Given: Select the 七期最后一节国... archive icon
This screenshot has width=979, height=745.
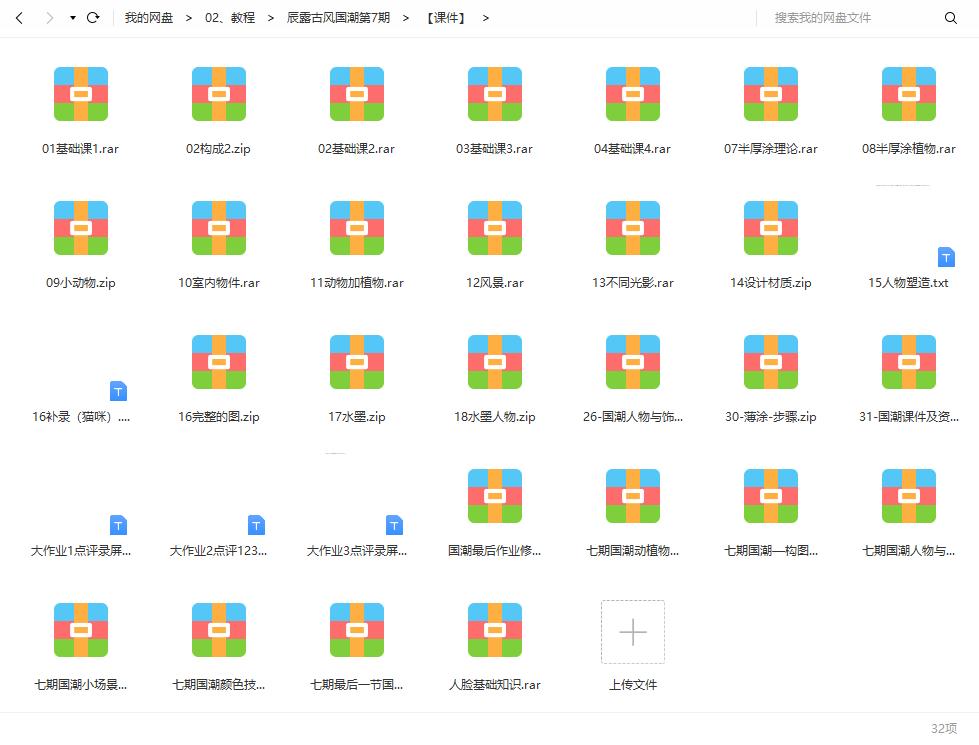Looking at the screenshot, I should pyautogui.click(x=357, y=630).
